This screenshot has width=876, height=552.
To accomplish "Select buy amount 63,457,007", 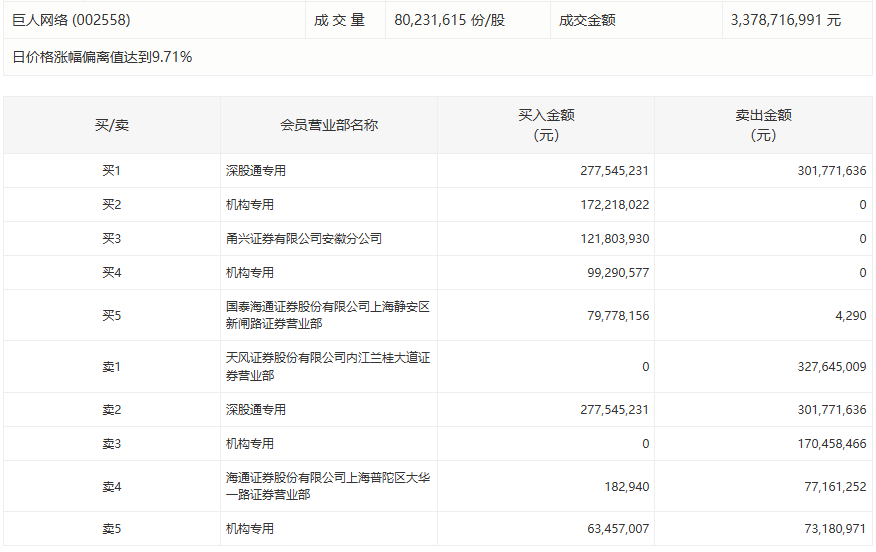I will click(x=618, y=529).
